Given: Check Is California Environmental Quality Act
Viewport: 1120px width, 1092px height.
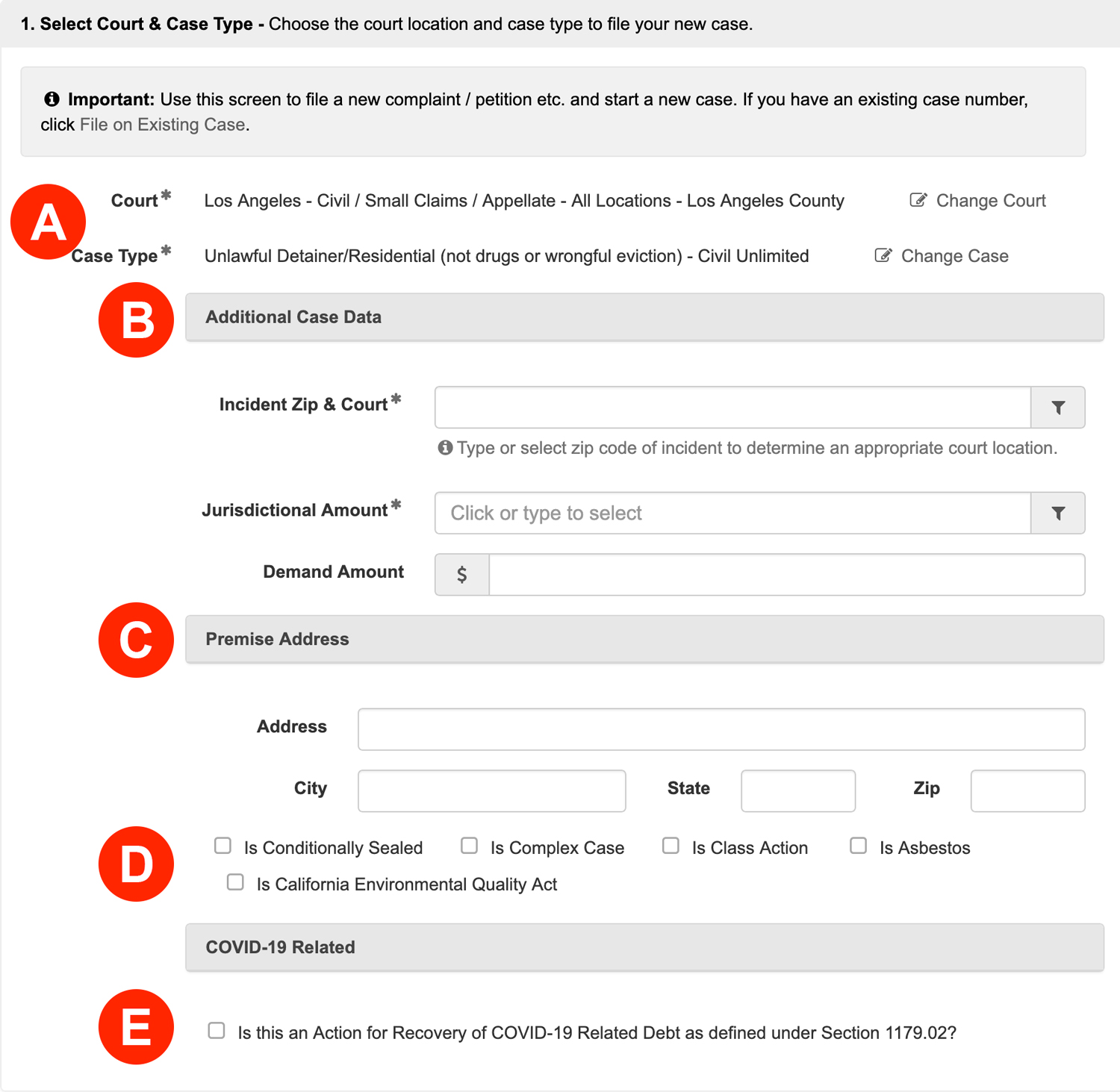Looking at the screenshot, I should pyautogui.click(x=235, y=882).
